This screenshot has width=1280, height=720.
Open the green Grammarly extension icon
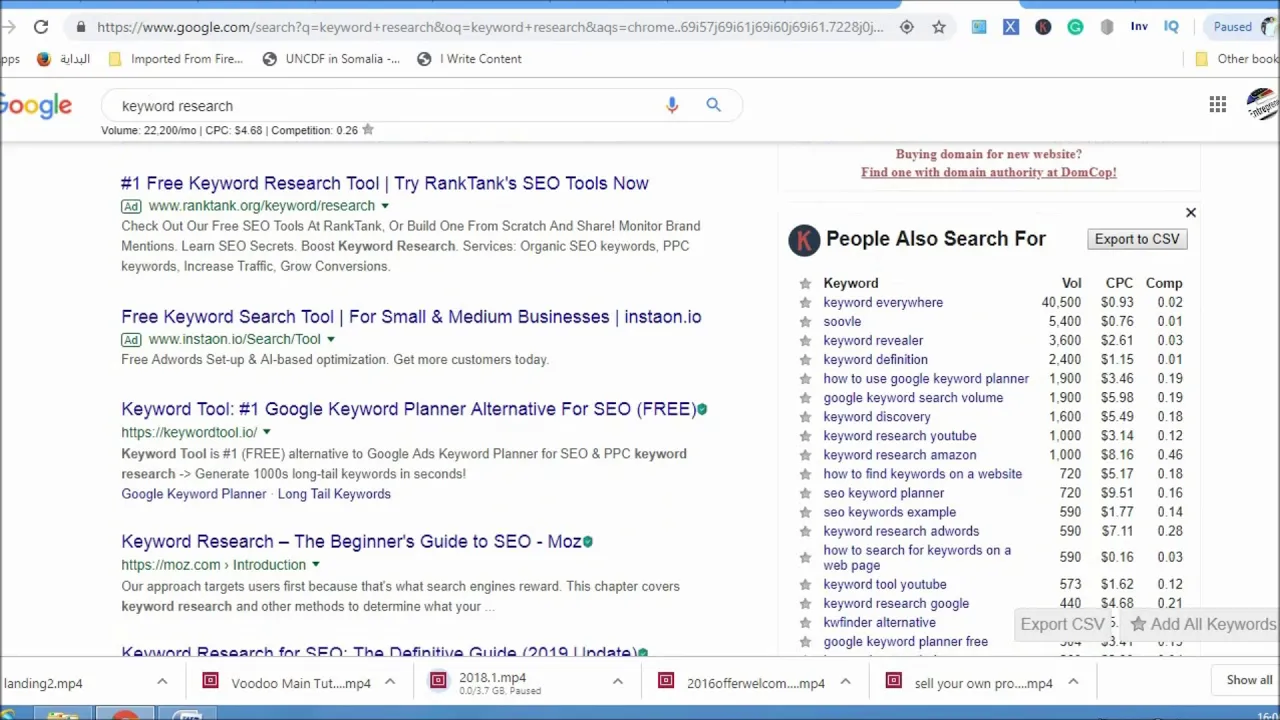(1075, 27)
